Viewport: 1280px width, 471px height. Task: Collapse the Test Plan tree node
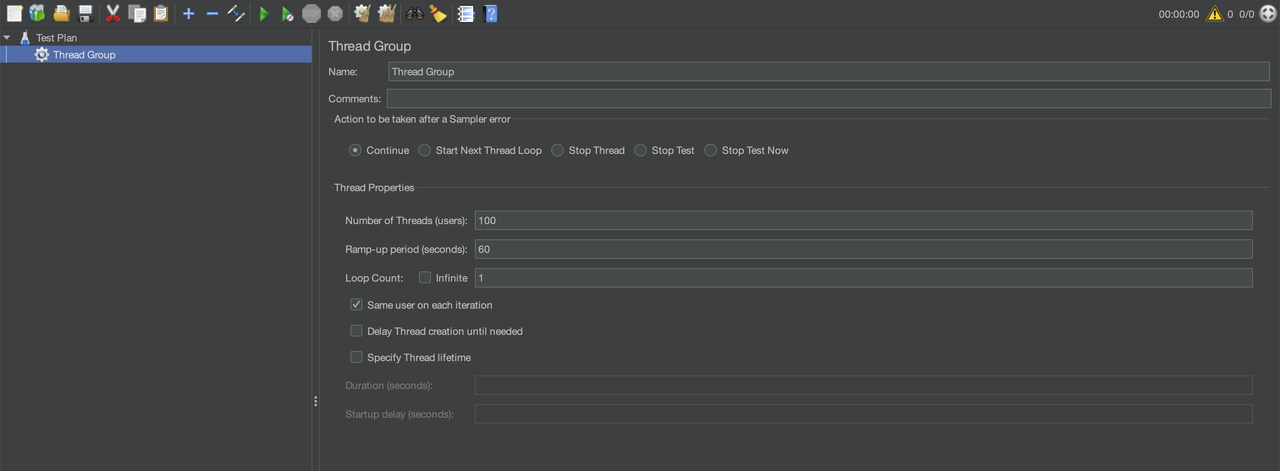7,38
